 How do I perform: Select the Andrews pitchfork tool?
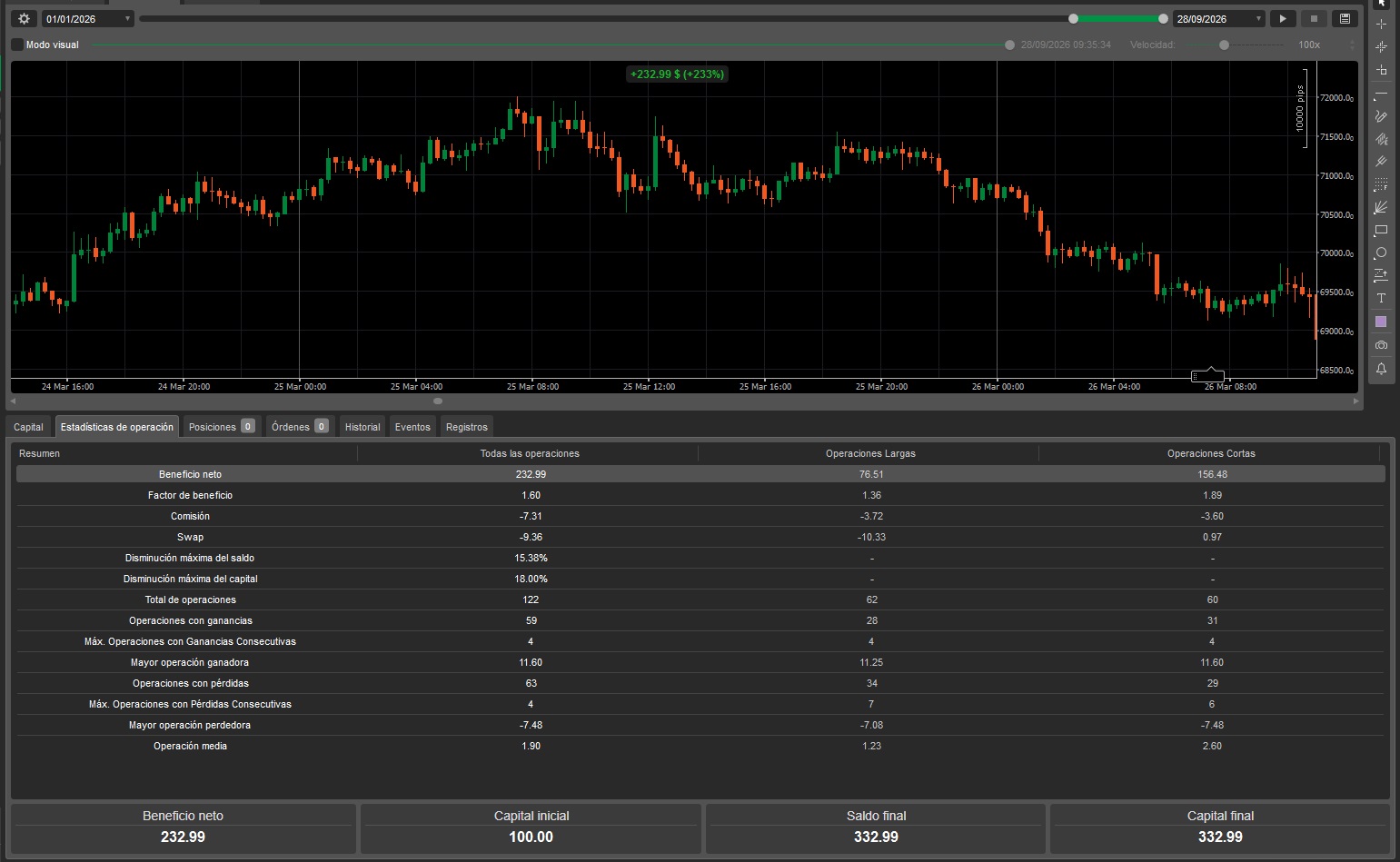point(1381,162)
